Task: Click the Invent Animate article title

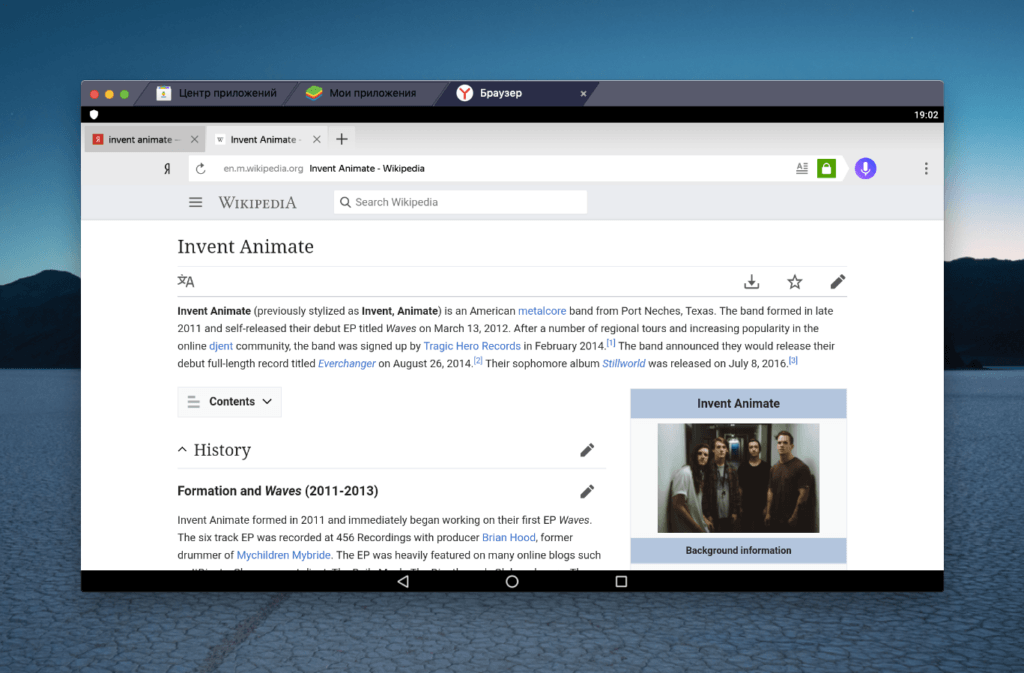Action: coord(246,247)
